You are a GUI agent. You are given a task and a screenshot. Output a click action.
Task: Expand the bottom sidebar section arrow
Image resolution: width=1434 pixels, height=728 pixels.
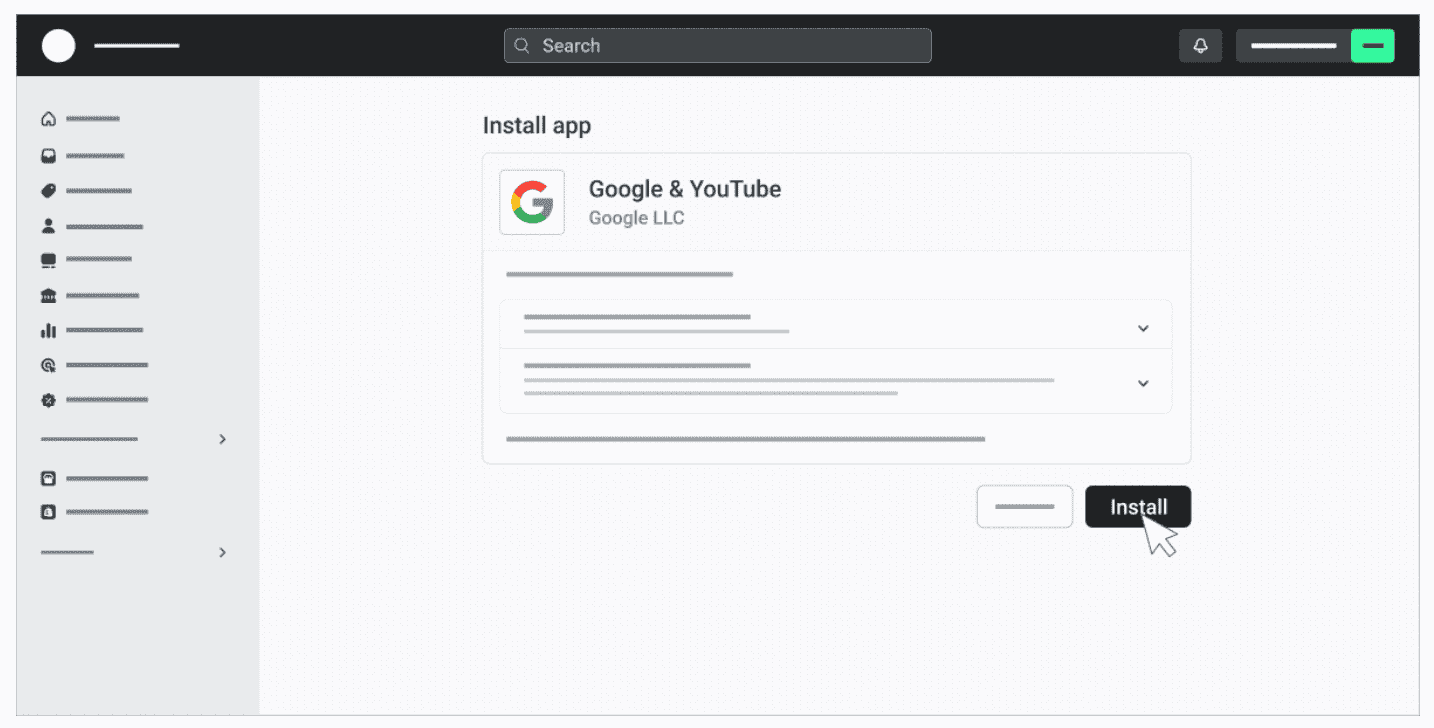click(x=222, y=552)
